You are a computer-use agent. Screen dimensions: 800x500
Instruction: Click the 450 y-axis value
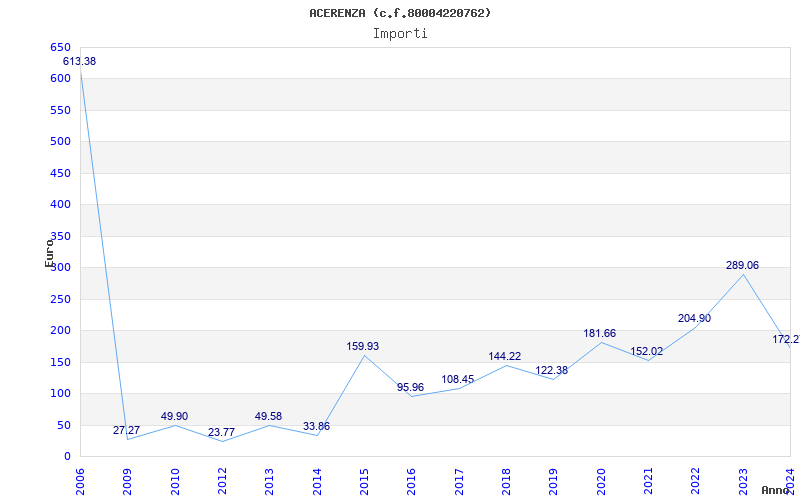point(60,173)
